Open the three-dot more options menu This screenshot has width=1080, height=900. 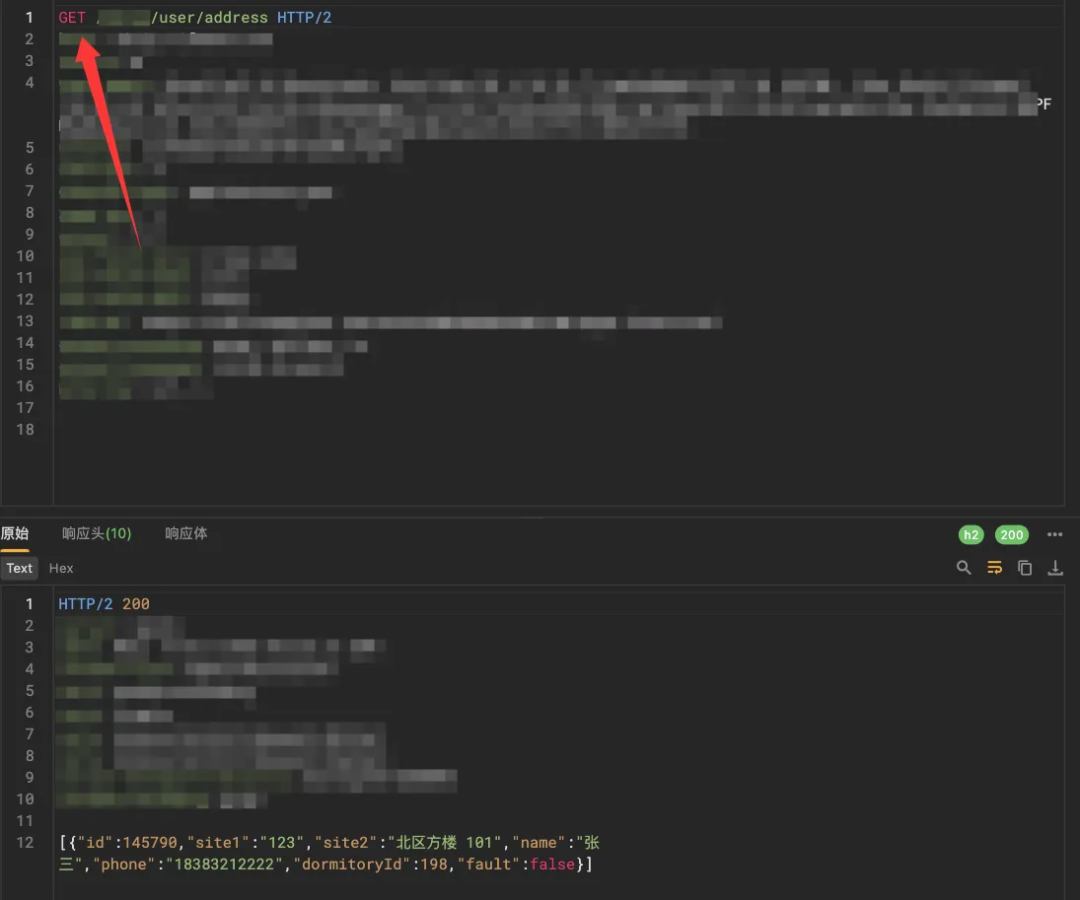[x=1055, y=534]
